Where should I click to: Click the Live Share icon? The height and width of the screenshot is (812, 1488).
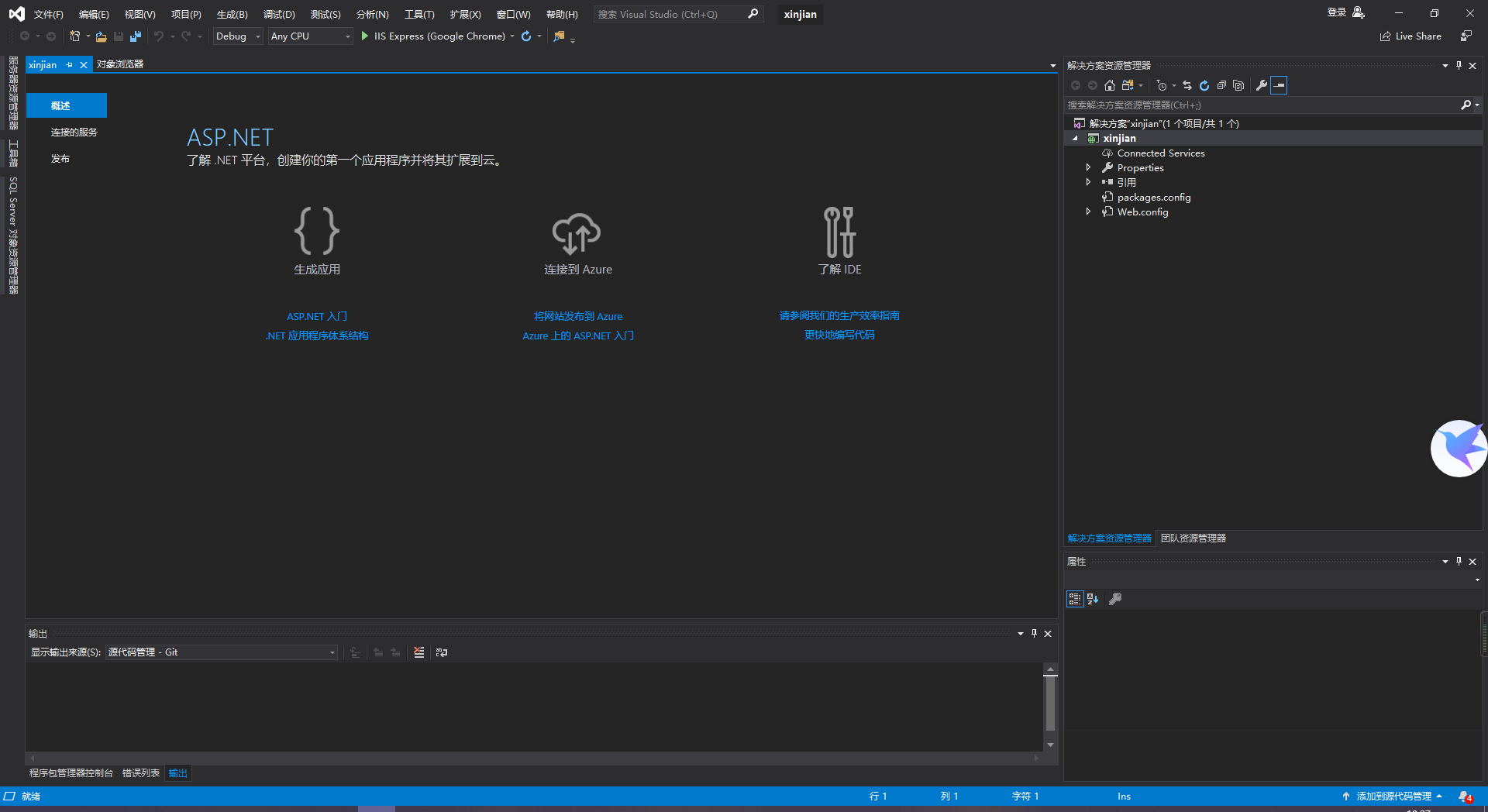[x=1385, y=36]
